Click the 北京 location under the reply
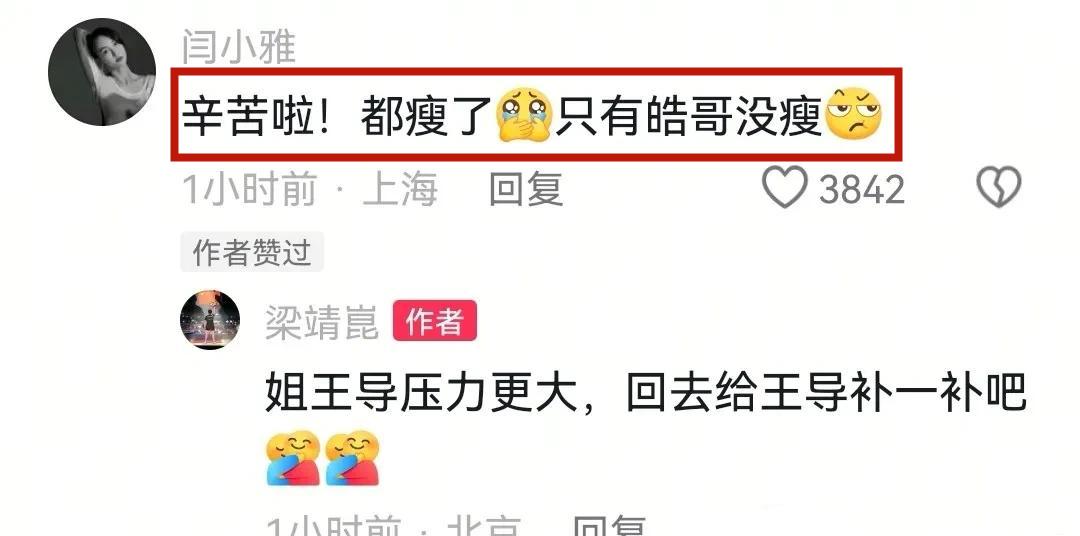 (484, 526)
